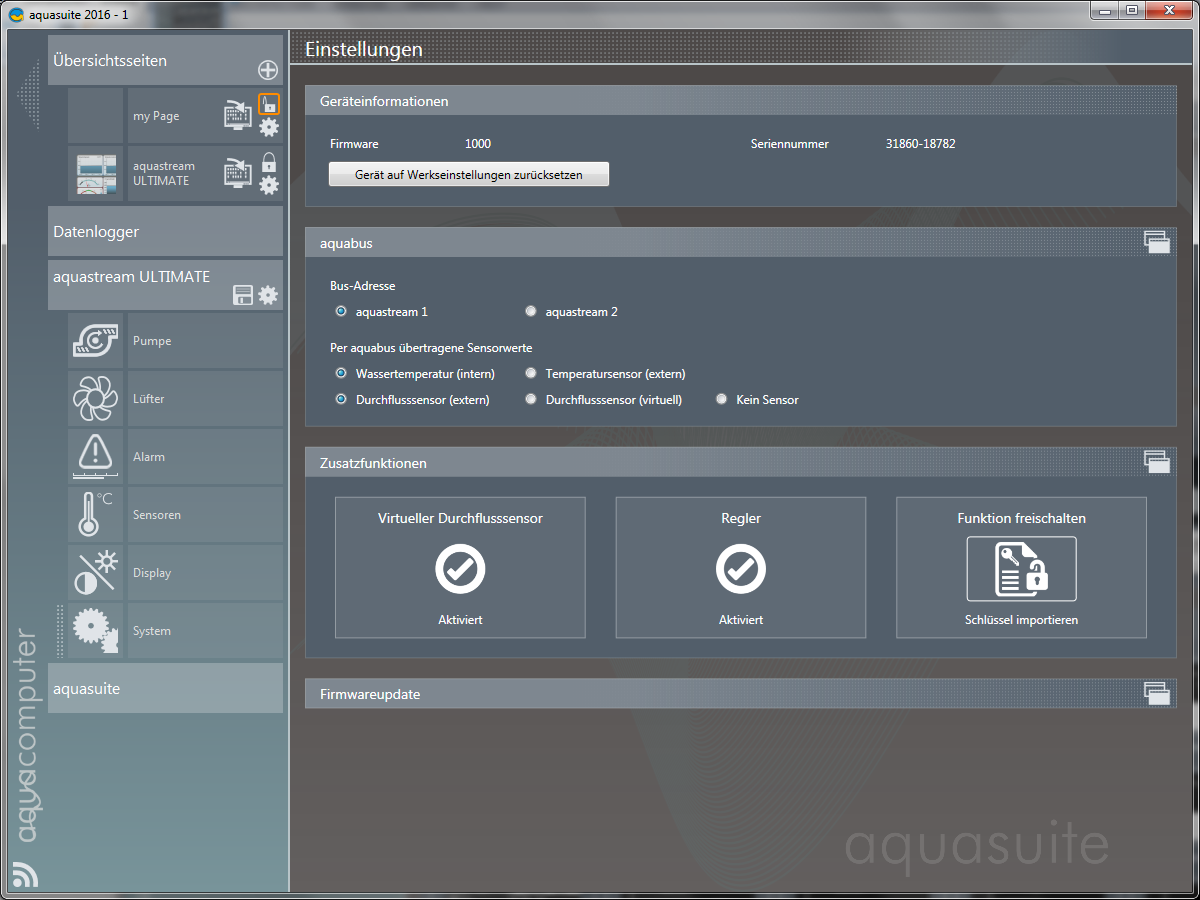Click the System gears icon
Viewport: 1200px width, 900px height.
pos(96,631)
